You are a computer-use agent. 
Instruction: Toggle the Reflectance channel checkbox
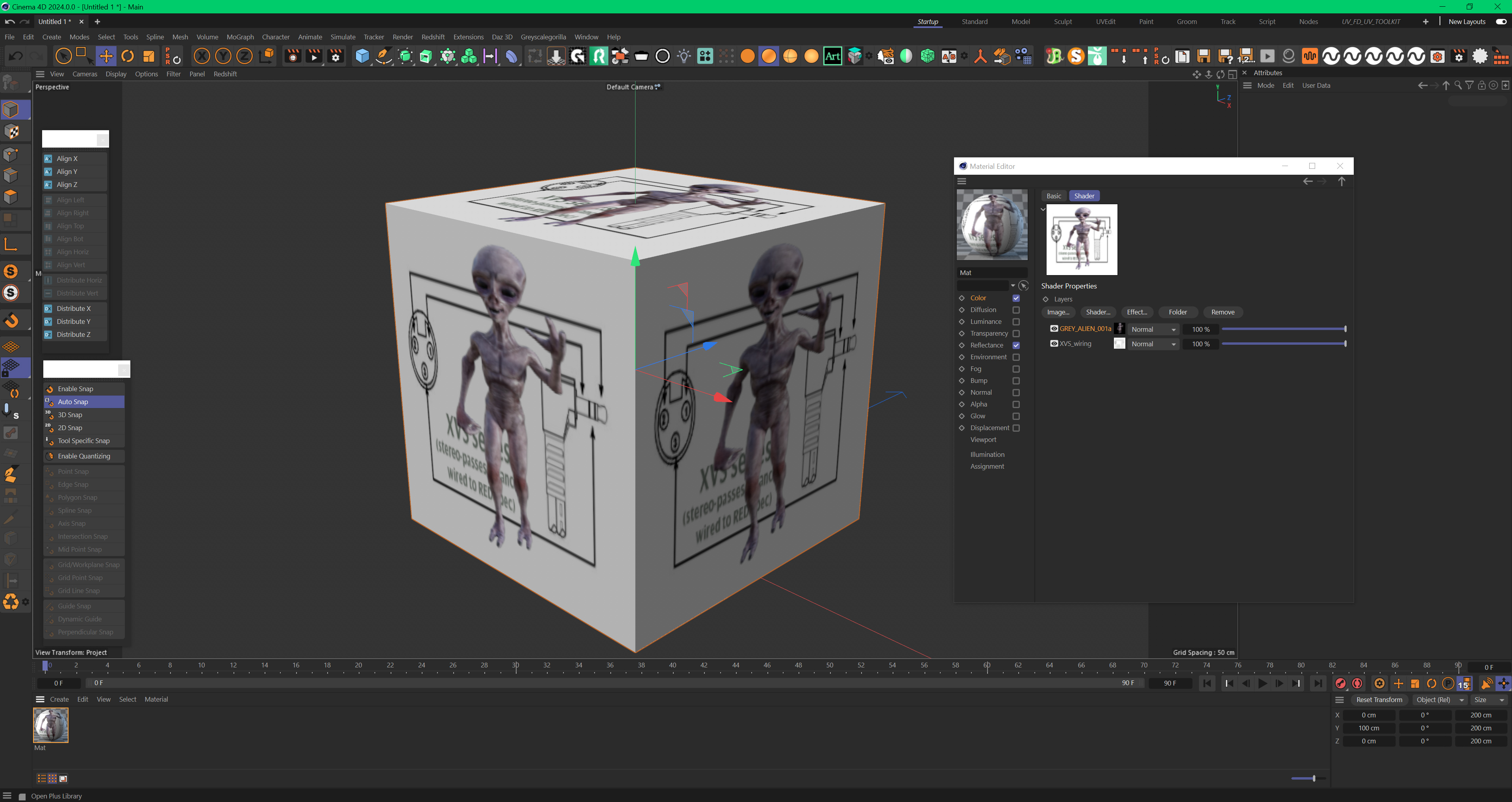click(1016, 345)
